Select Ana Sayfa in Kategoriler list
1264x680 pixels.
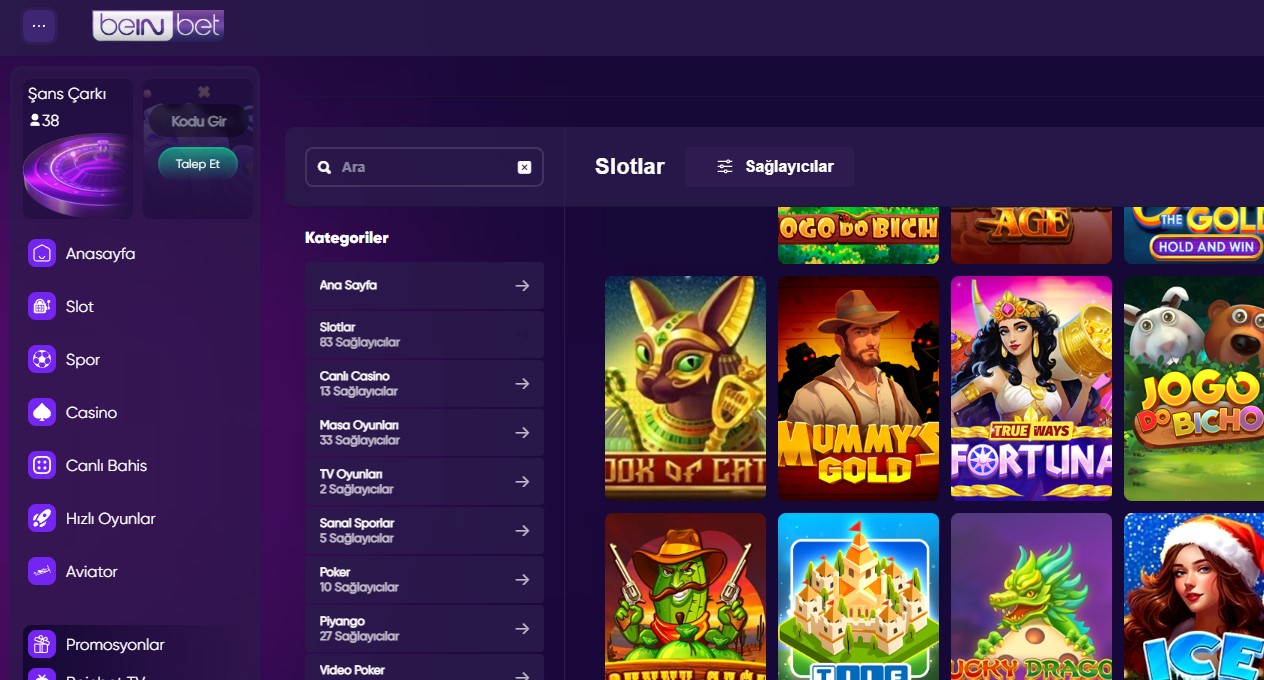[424, 285]
